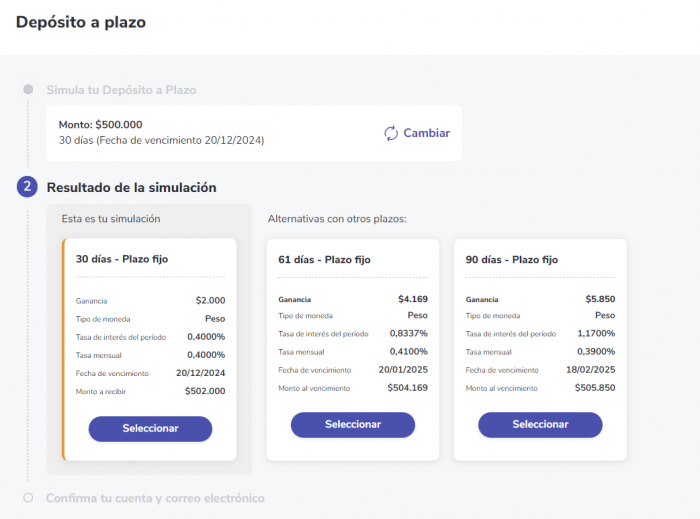This screenshot has width=700, height=519.
Task: Click the $4.169 Ganancia value
Action: pyautogui.click(x=413, y=299)
